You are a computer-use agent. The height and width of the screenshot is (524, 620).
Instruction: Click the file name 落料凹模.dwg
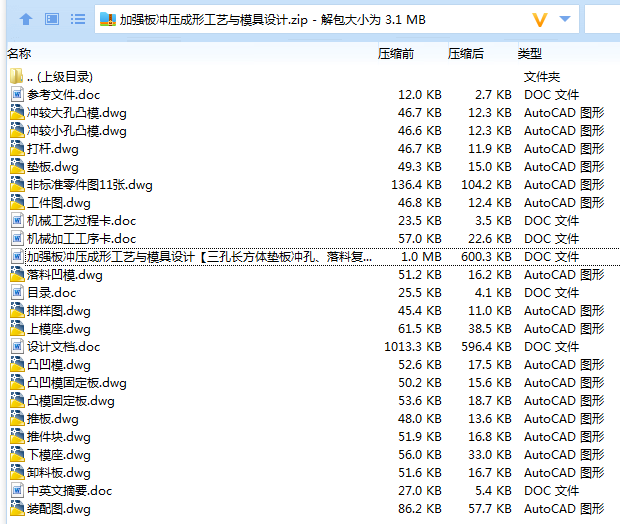[65, 275]
